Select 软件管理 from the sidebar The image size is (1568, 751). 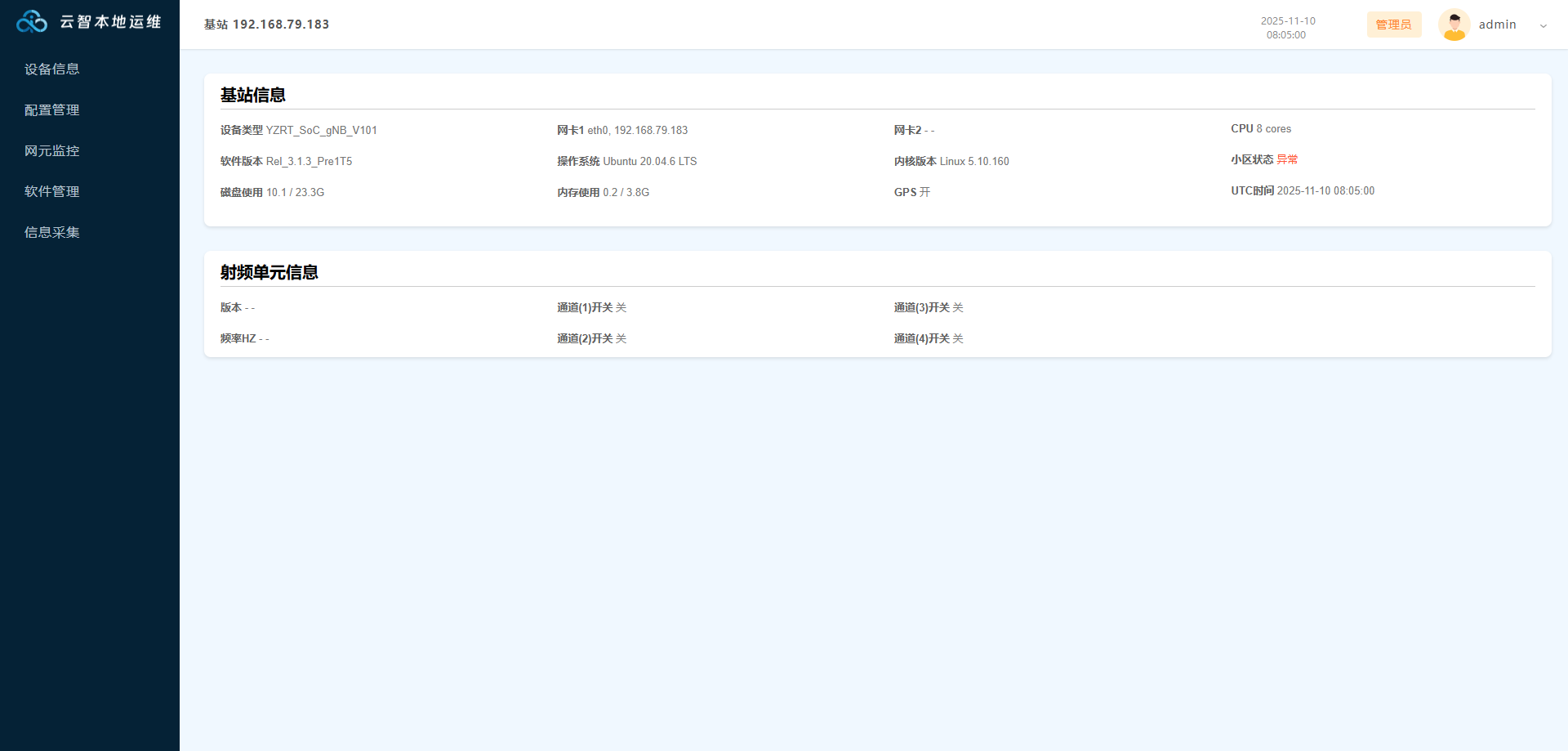click(52, 192)
